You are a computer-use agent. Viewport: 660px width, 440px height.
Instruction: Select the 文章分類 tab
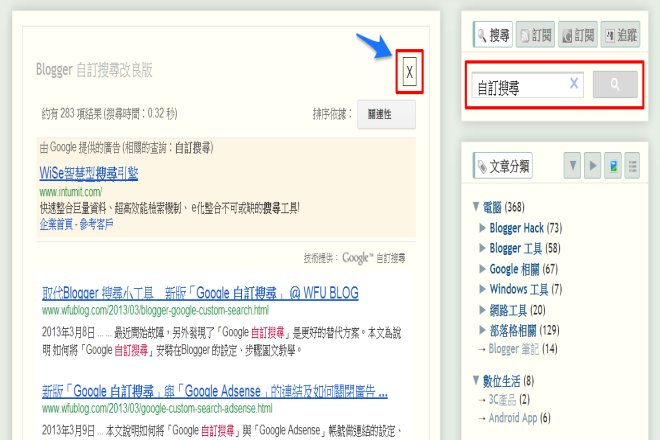point(503,166)
